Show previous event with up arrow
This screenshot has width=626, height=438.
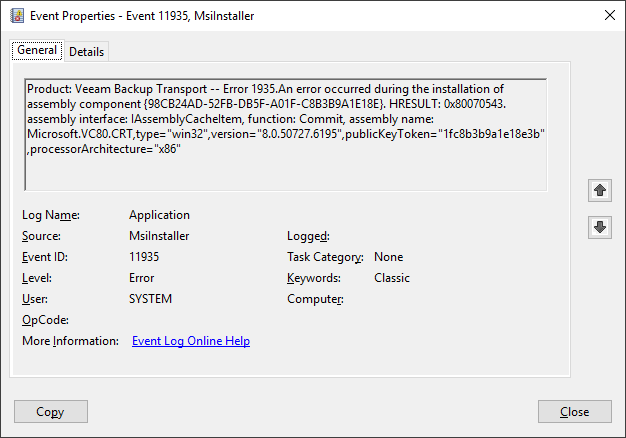600,190
